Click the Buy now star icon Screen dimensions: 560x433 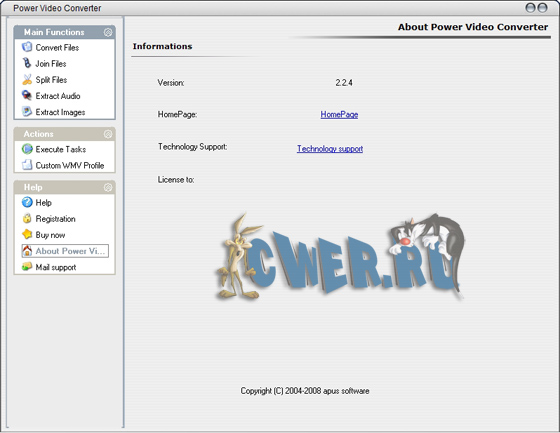(27, 234)
